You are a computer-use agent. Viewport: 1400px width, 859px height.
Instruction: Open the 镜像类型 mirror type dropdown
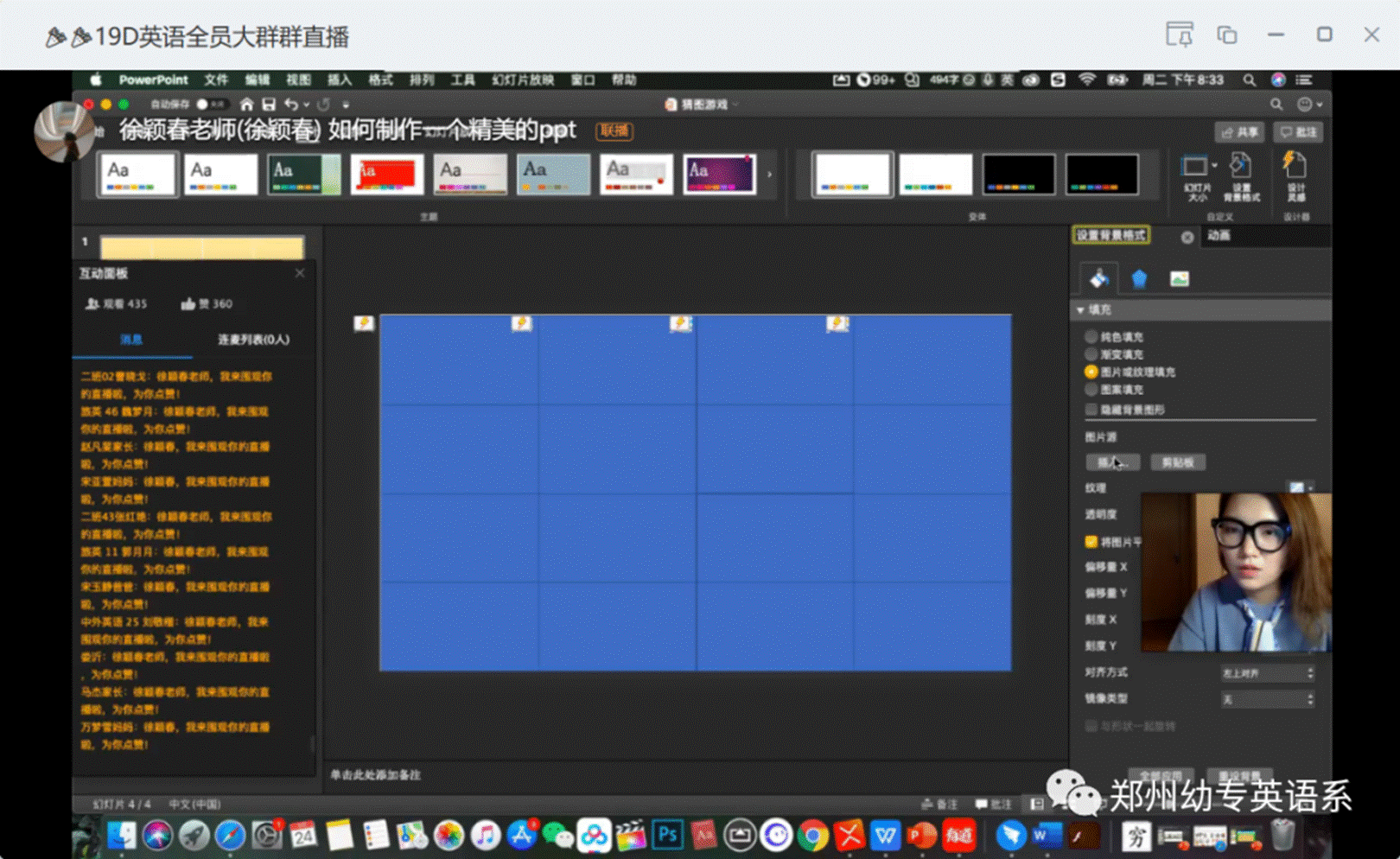click(x=1268, y=699)
